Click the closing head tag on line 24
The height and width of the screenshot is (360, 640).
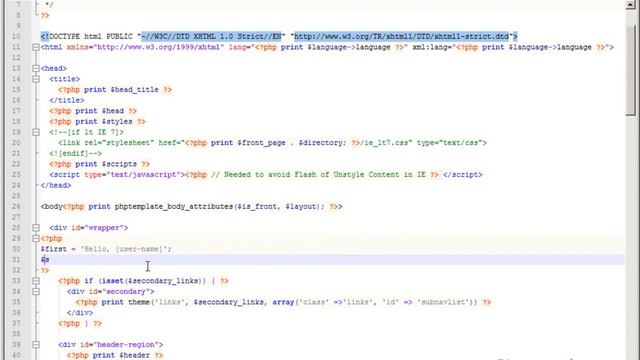56,185
